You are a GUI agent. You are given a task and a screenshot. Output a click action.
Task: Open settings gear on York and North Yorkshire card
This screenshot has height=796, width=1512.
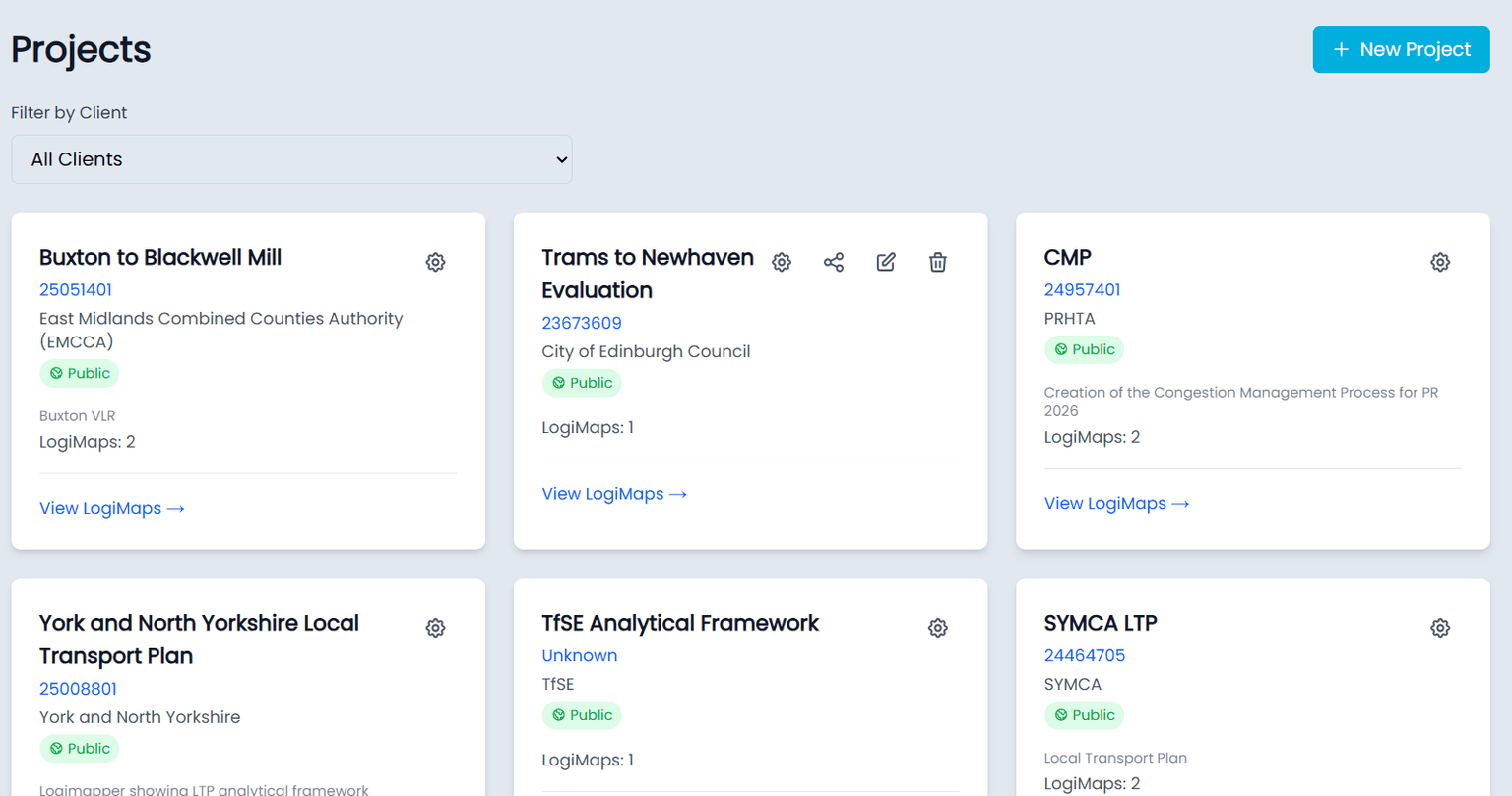435,628
